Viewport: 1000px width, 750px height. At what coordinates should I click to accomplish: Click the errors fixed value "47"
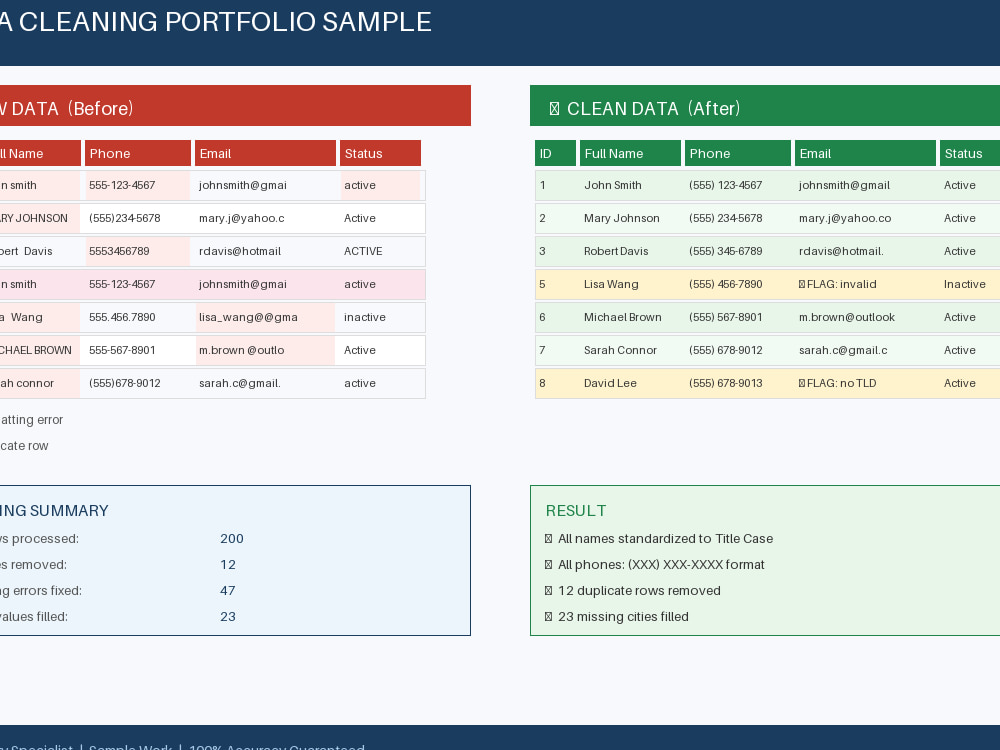[x=228, y=591]
